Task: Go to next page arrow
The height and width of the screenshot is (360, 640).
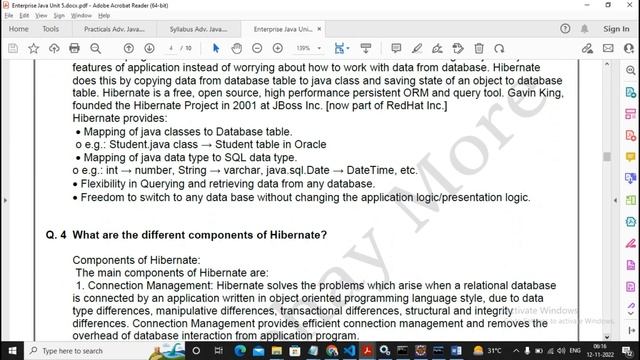Action: point(149,48)
